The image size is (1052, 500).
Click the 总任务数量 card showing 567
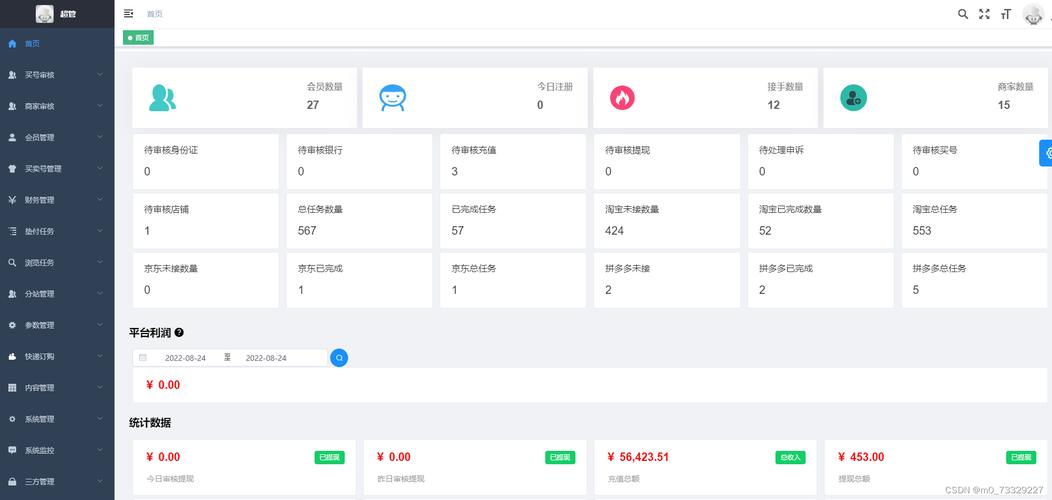point(359,221)
